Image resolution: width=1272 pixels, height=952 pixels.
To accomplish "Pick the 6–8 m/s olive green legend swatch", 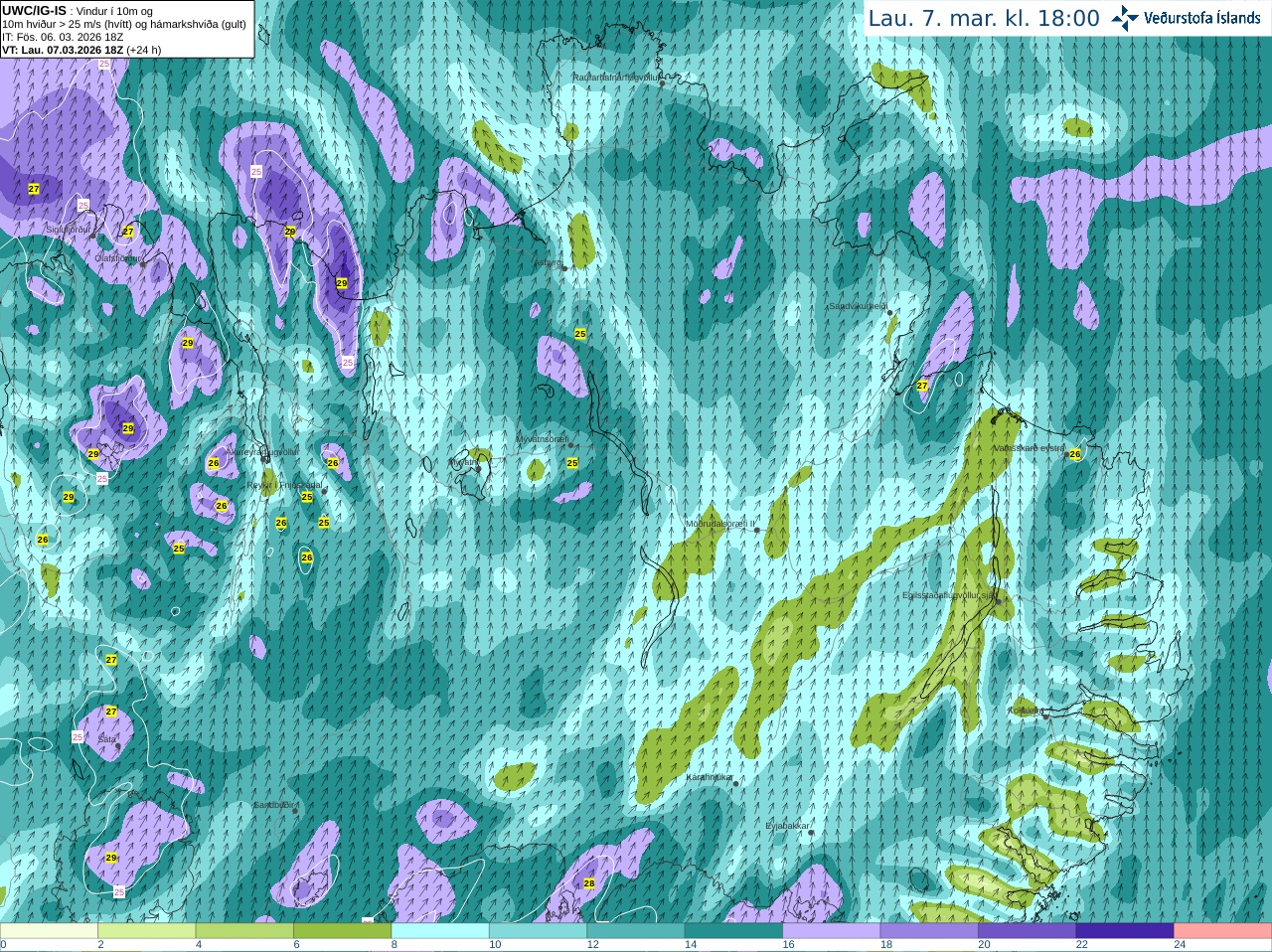I will (x=343, y=931).
